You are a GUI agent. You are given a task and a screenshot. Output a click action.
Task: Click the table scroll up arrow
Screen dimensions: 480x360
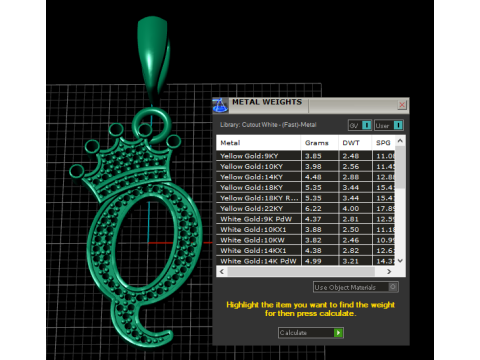(x=400, y=141)
